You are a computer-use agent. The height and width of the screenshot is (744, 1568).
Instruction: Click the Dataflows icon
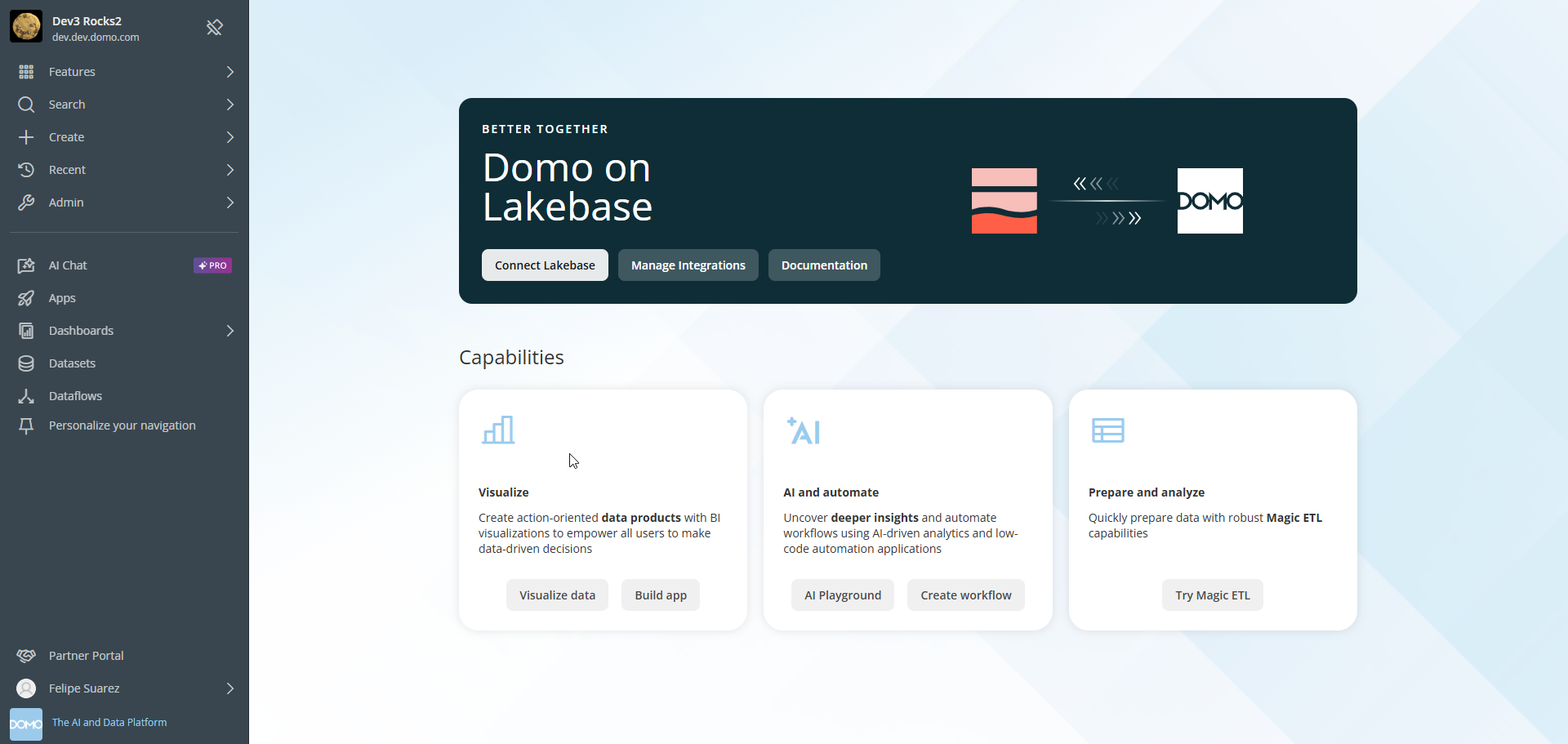tap(26, 396)
